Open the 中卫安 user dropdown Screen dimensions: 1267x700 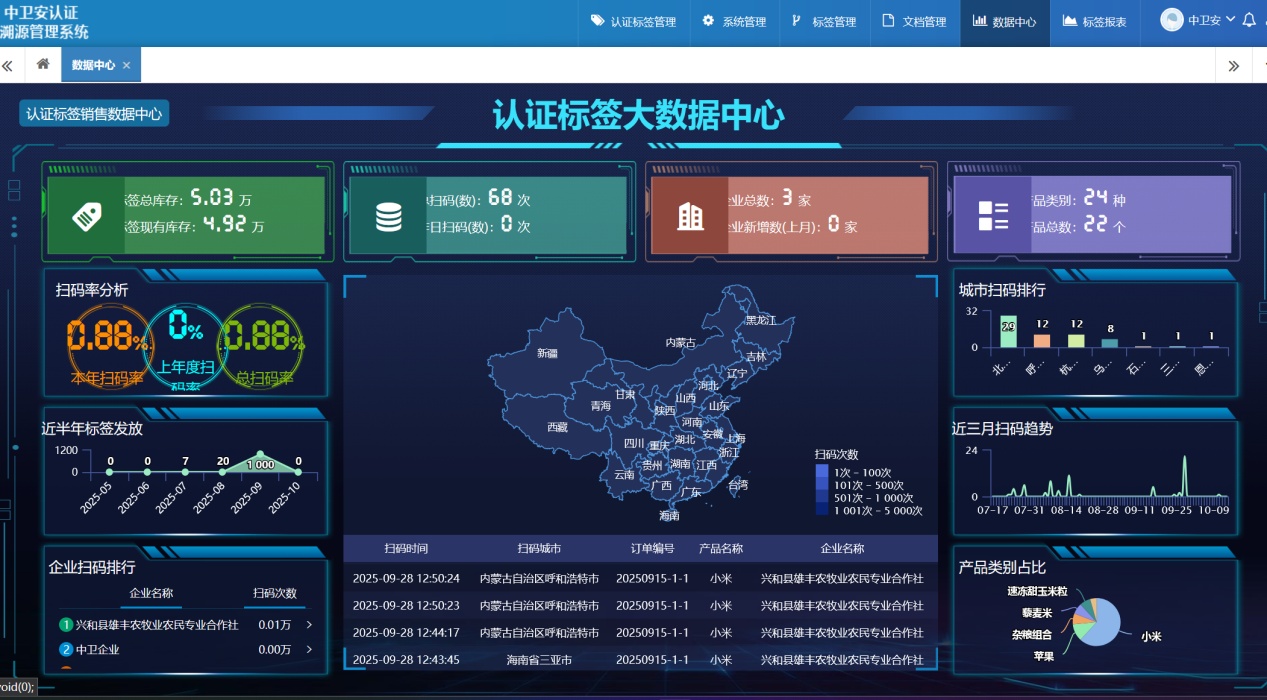1199,20
